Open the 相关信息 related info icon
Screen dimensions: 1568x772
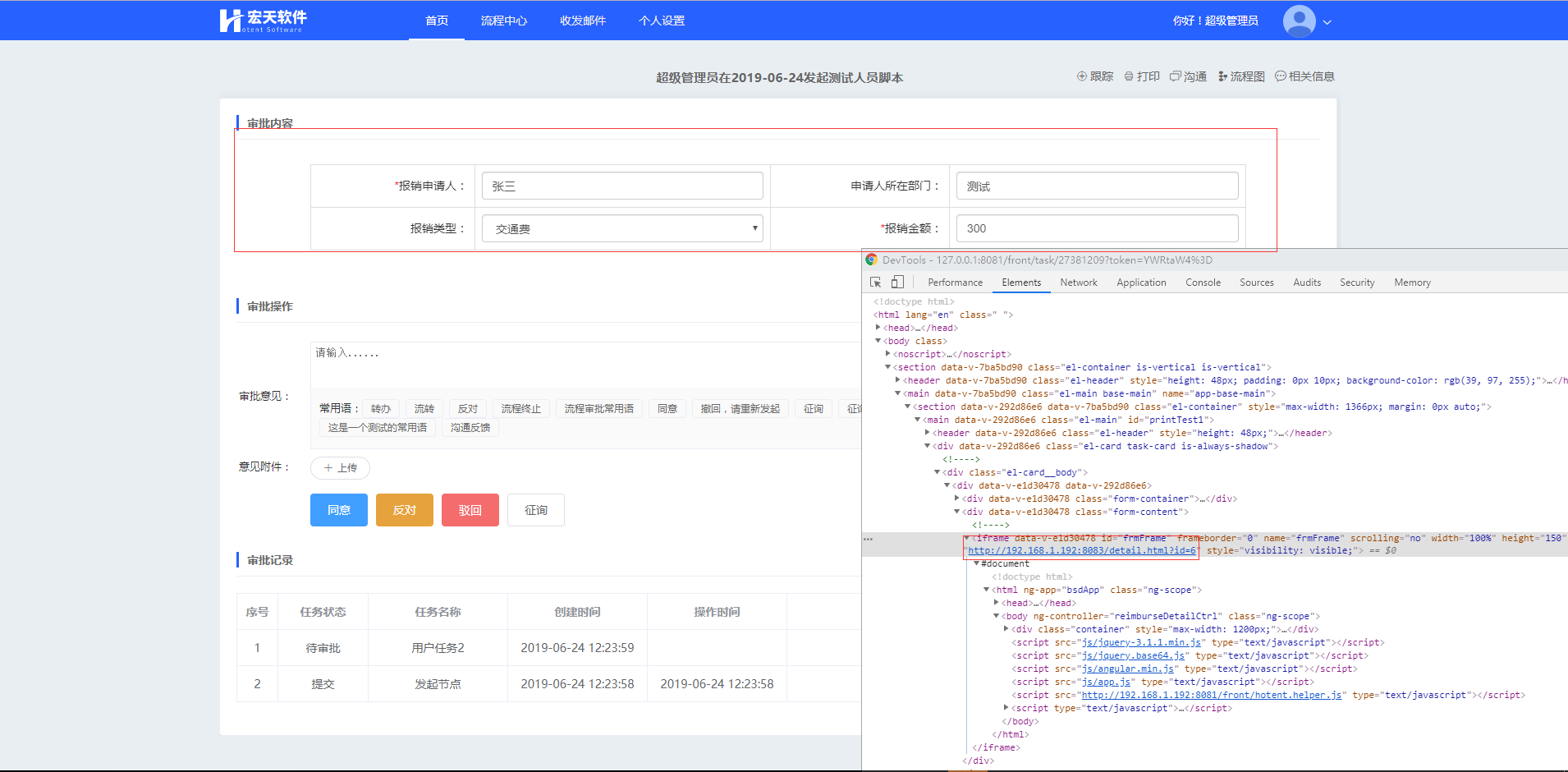pos(1280,76)
